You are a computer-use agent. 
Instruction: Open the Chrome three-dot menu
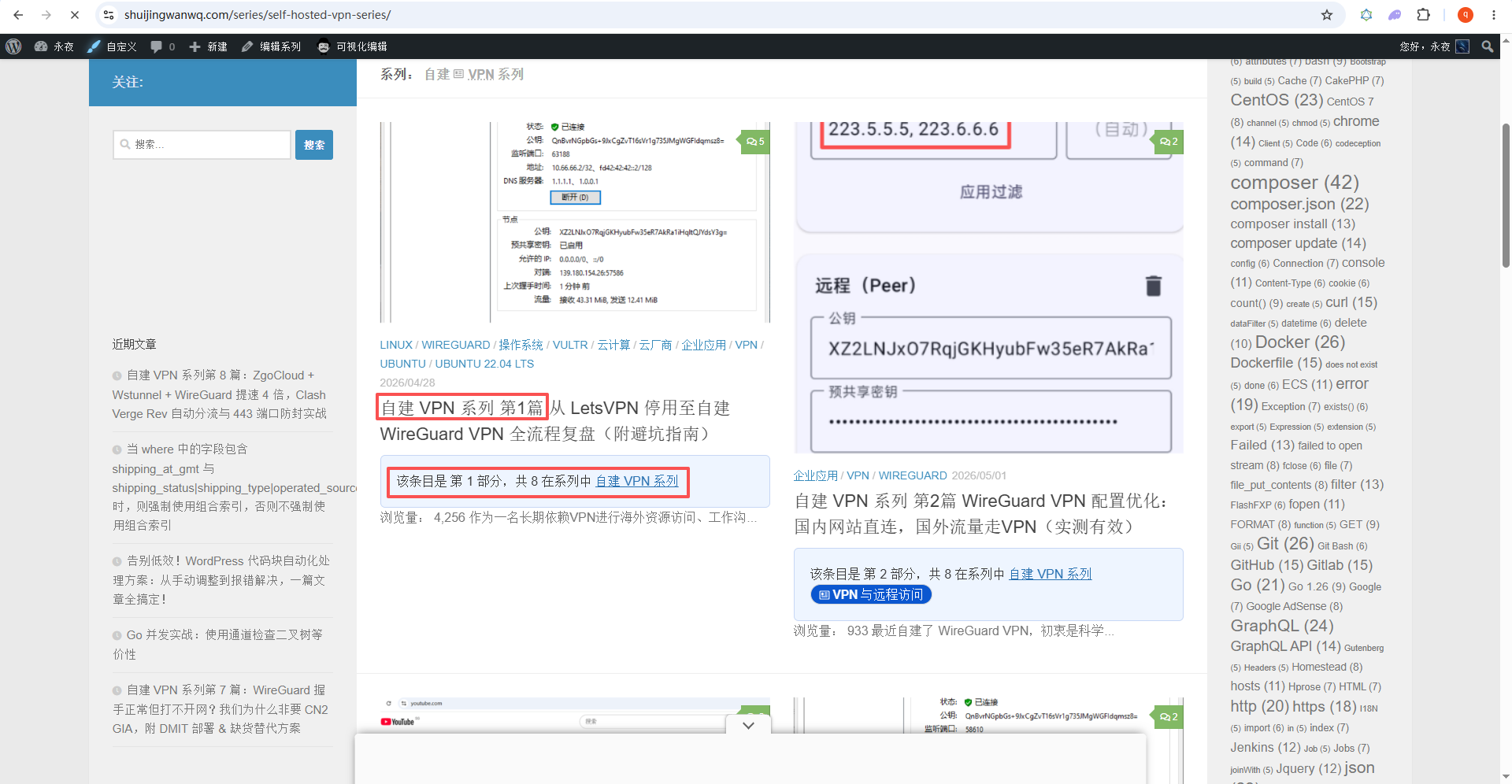(1494, 15)
